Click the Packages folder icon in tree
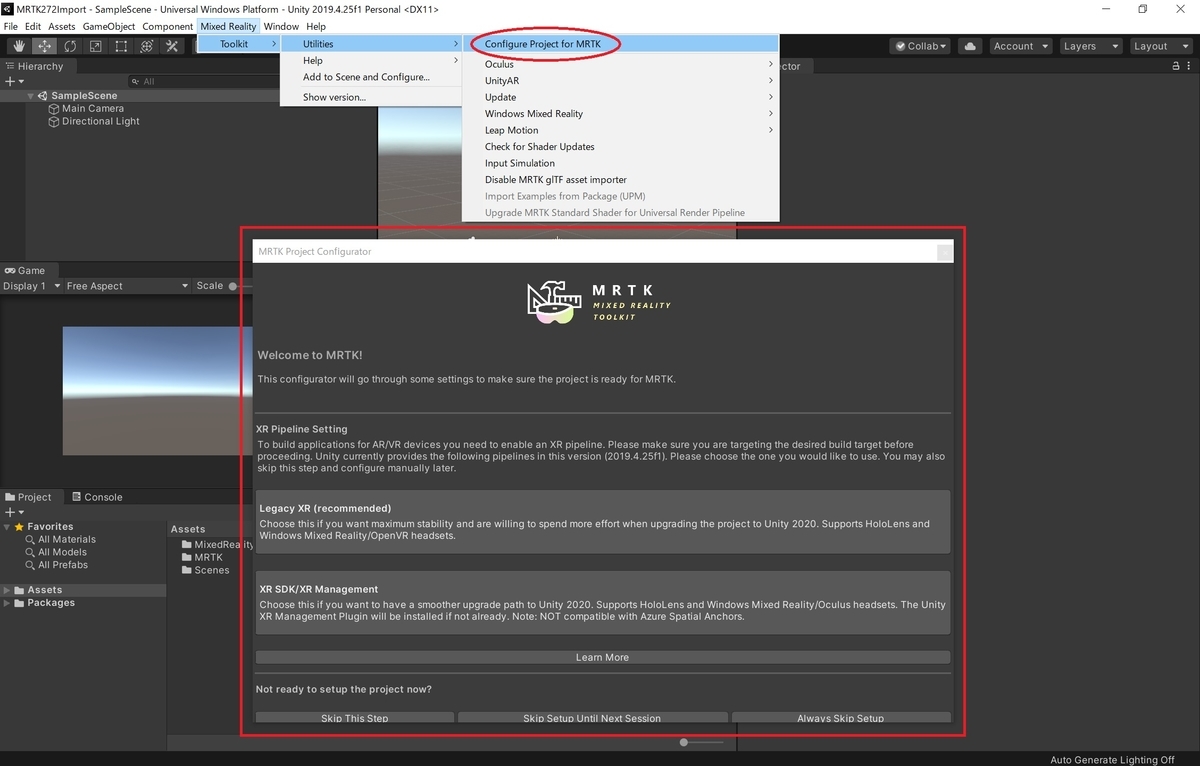This screenshot has height=766, width=1200. pyautogui.click(x=19, y=603)
